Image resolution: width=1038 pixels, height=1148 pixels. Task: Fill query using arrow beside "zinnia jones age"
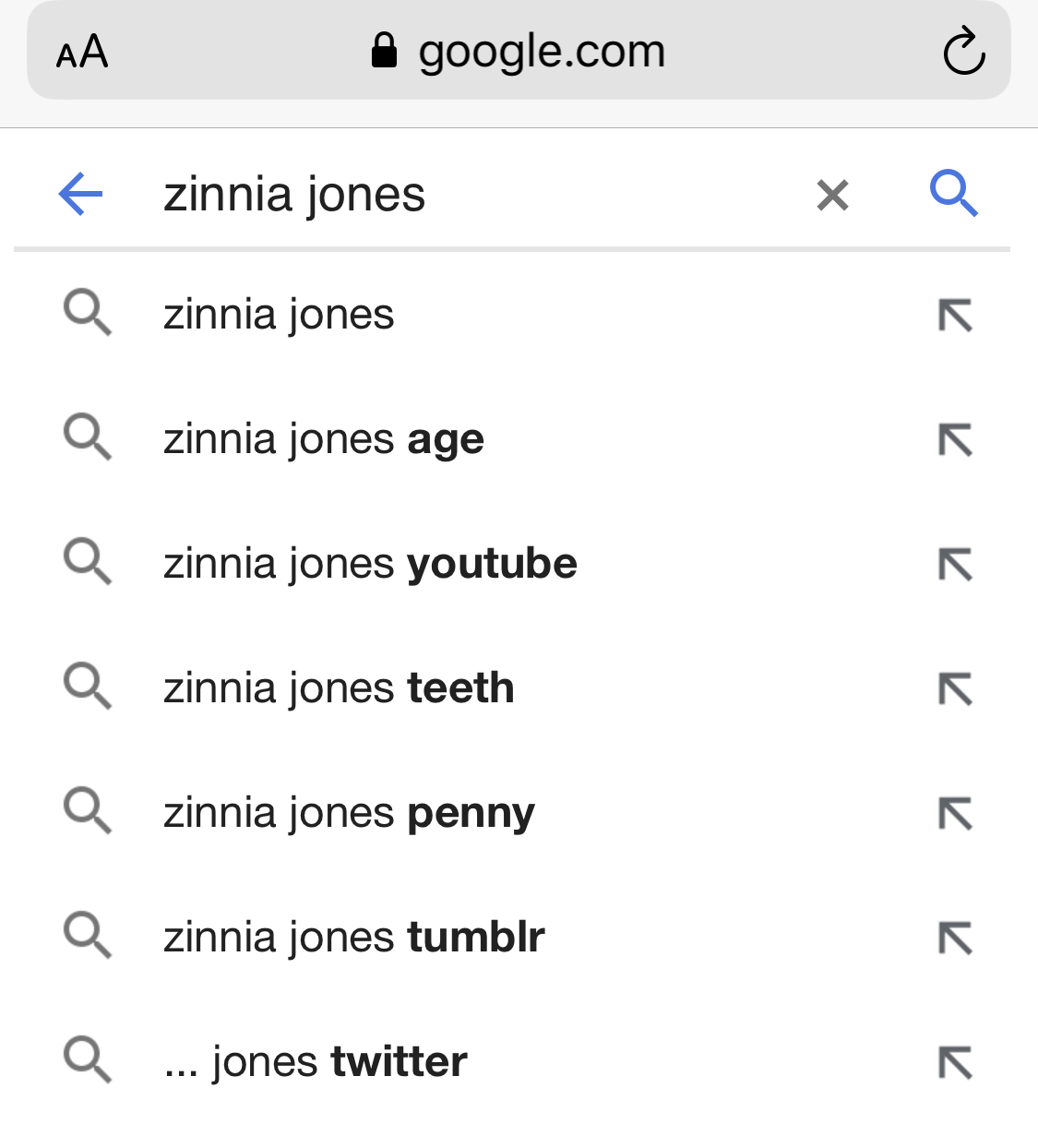pyautogui.click(x=955, y=440)
